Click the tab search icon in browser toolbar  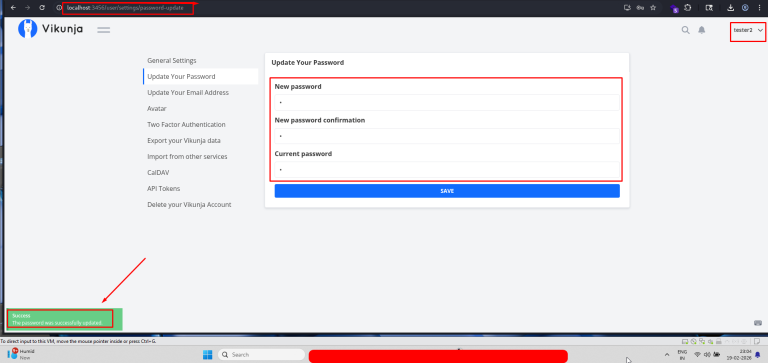709,8
